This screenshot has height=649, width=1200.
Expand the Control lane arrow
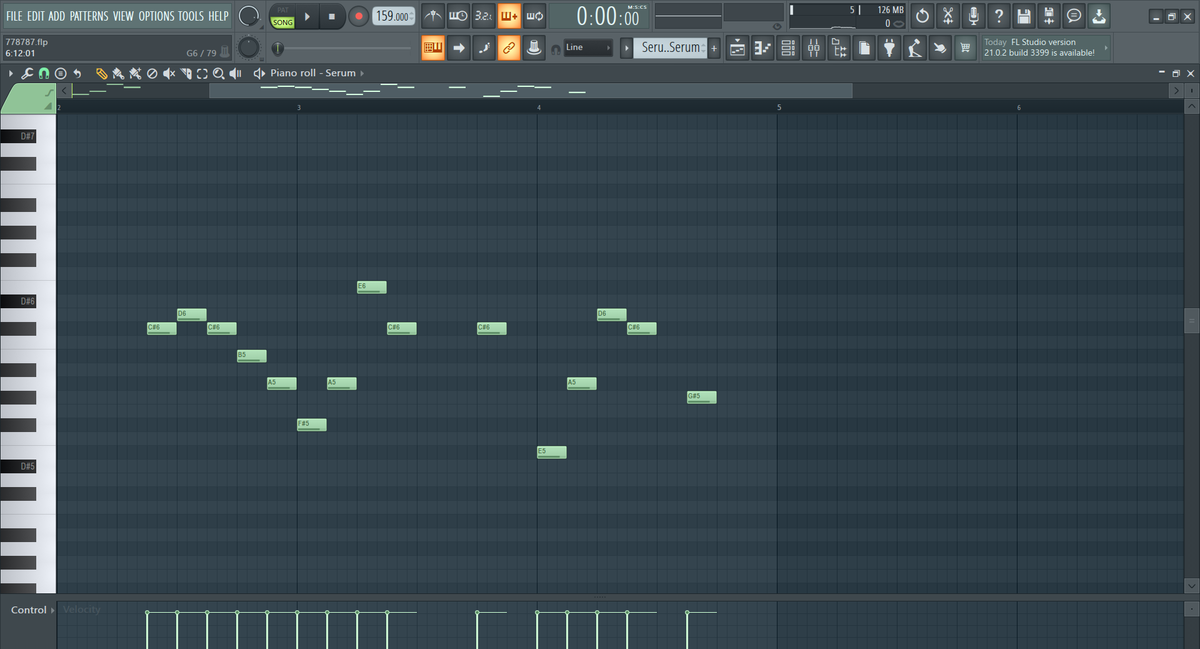pos(52,610)
